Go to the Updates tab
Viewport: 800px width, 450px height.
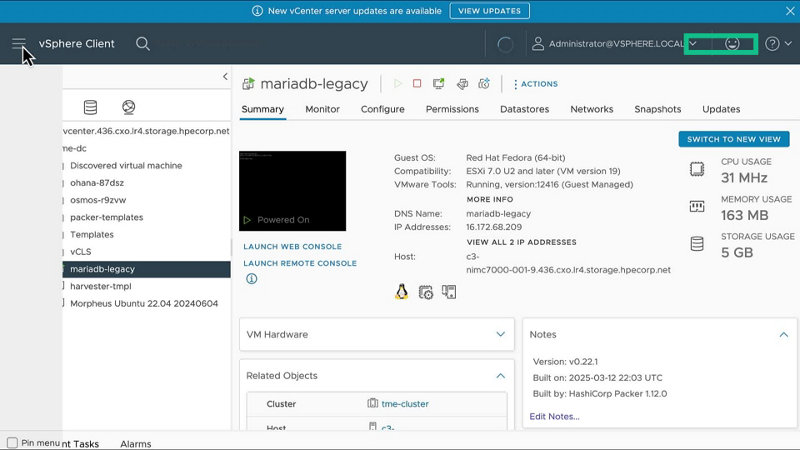(721, 109)
